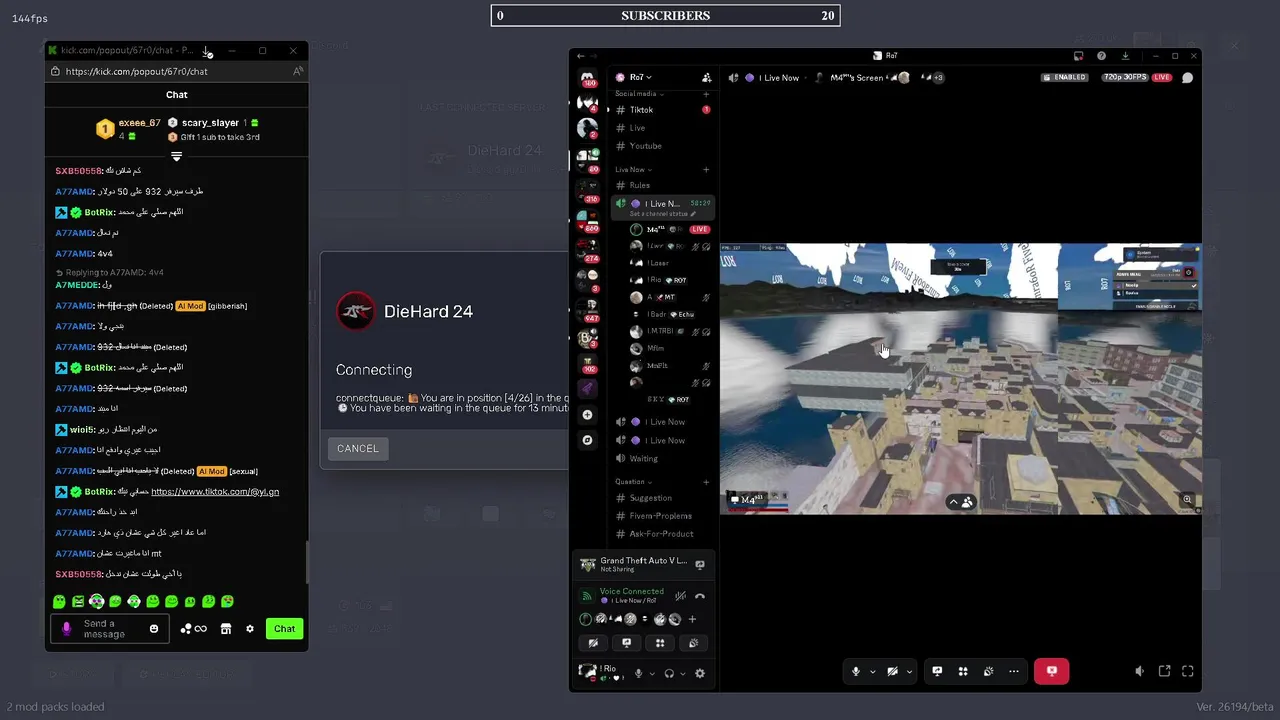Open Fivem-Proplems channel

660,516
